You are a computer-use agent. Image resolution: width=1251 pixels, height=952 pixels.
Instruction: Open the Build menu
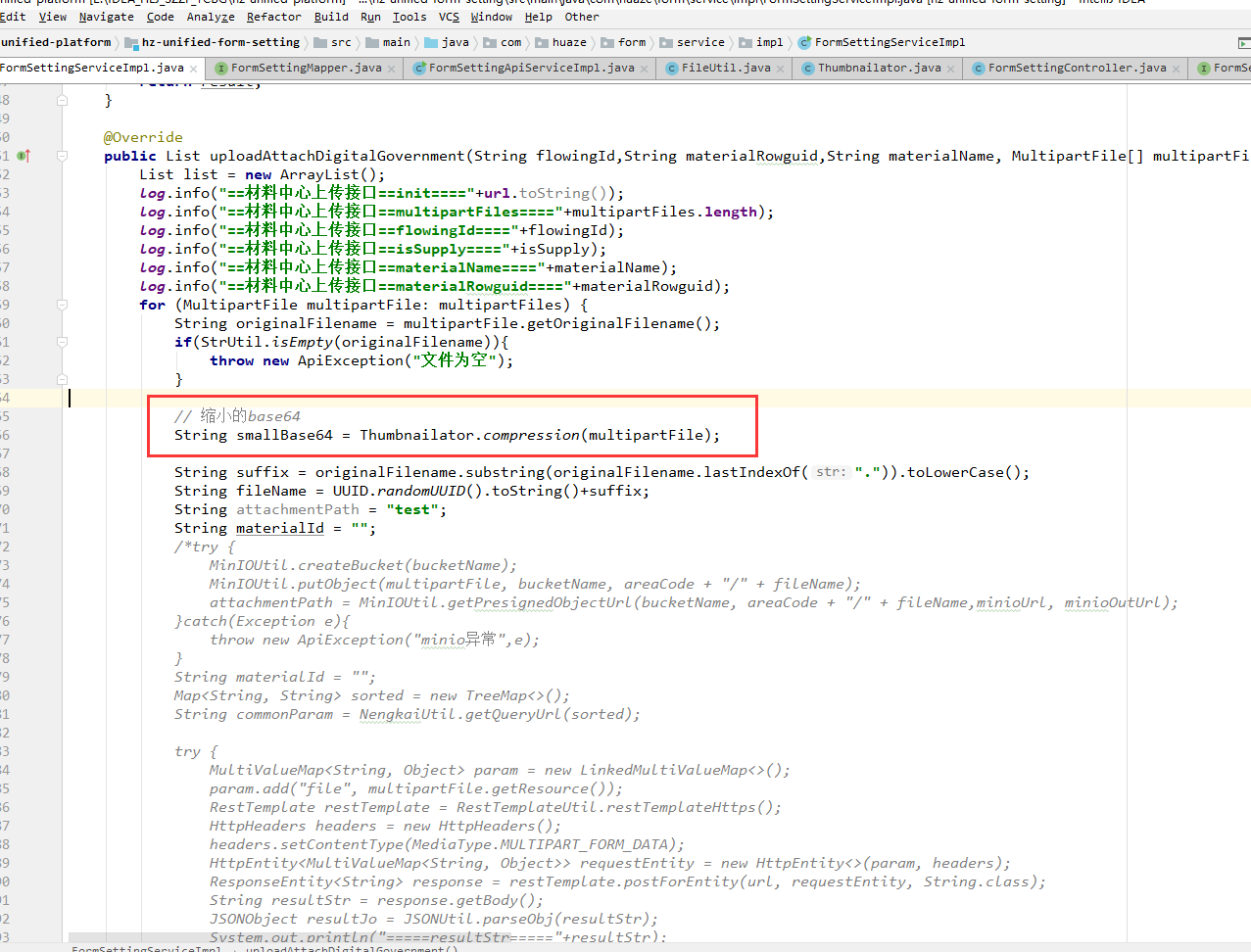331,17
